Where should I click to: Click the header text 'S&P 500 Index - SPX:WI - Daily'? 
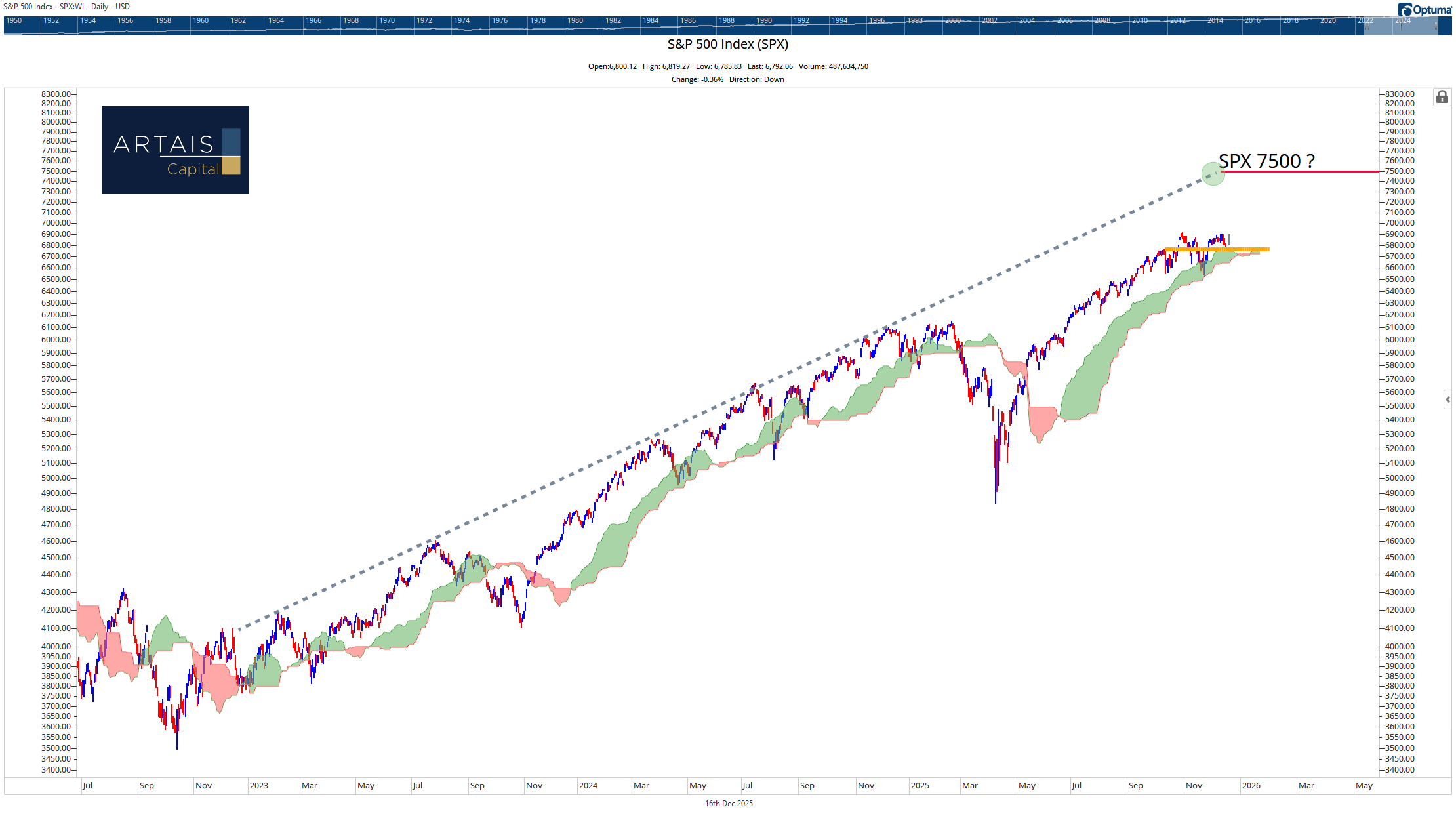(x=66, y=7)
